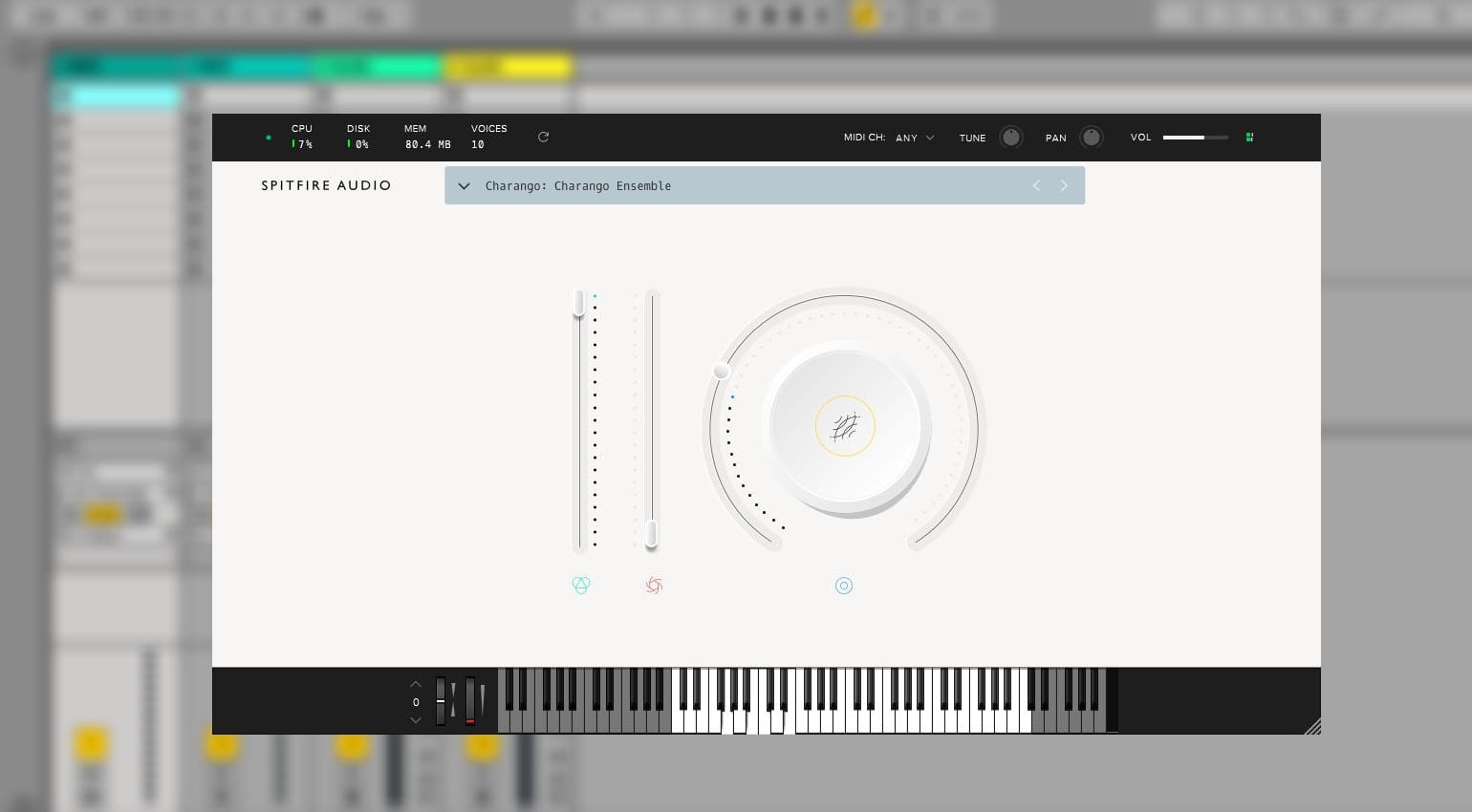Click the green level meter icon beside VOL
The width and height of the screenshot is (1472, 812).
1249,138
